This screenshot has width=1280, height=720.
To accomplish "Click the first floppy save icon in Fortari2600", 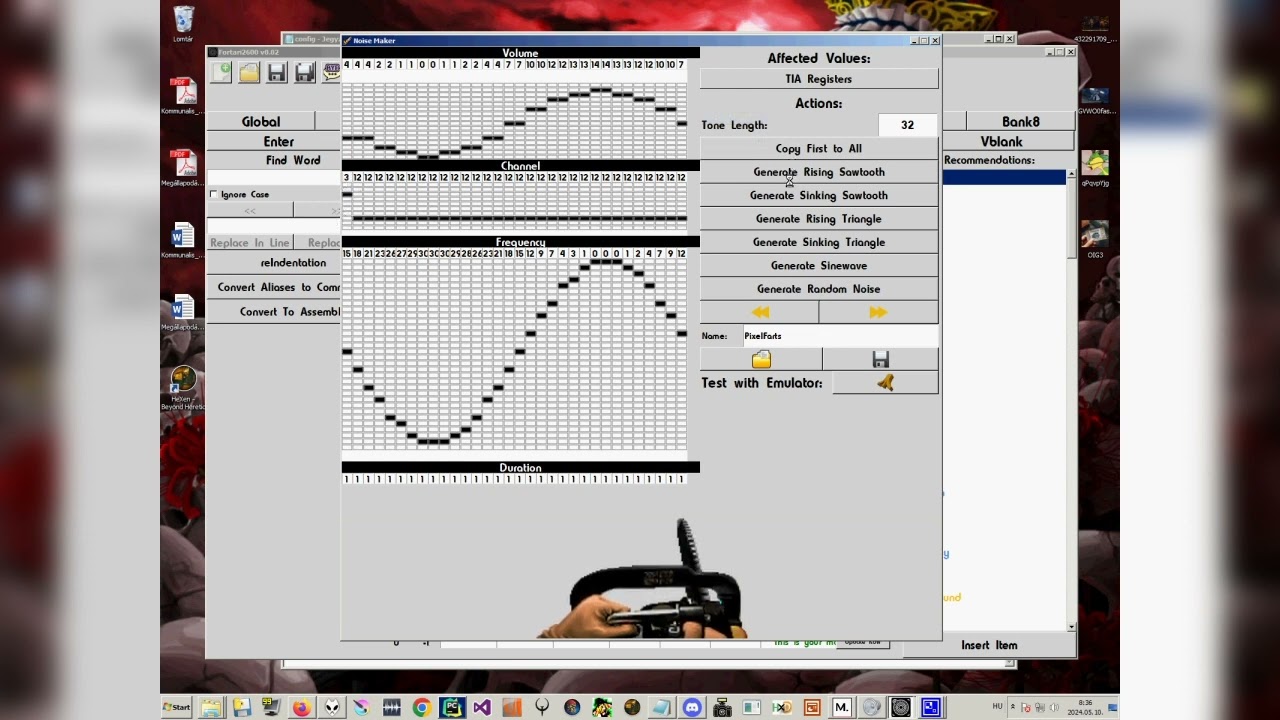I will tap(277, 72).
